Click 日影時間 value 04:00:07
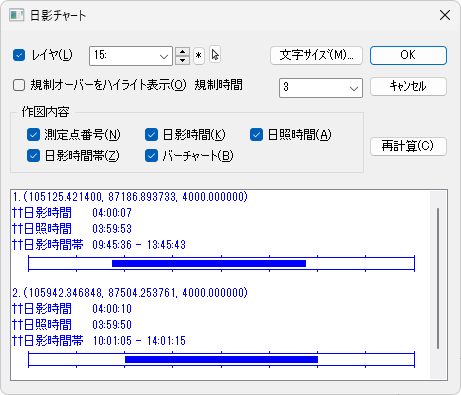The image size is (461, 395). click(112, 213)
